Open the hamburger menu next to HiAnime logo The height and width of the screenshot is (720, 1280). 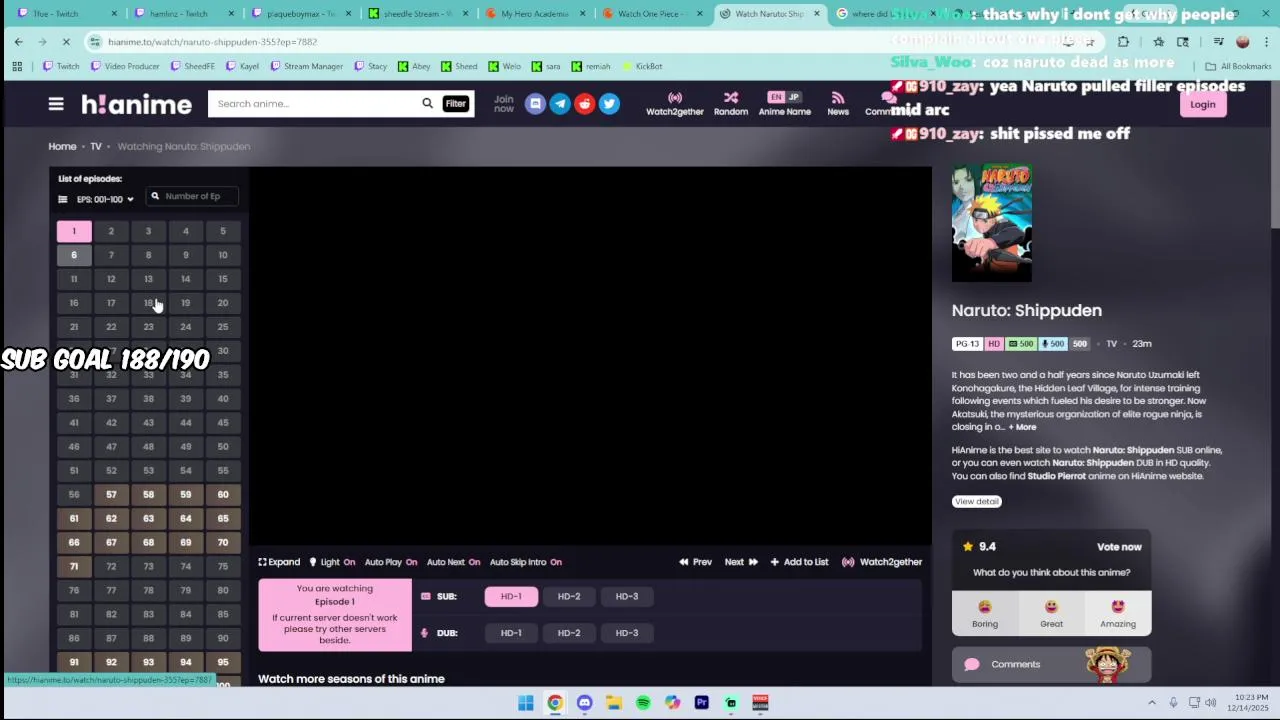(56, 104)
